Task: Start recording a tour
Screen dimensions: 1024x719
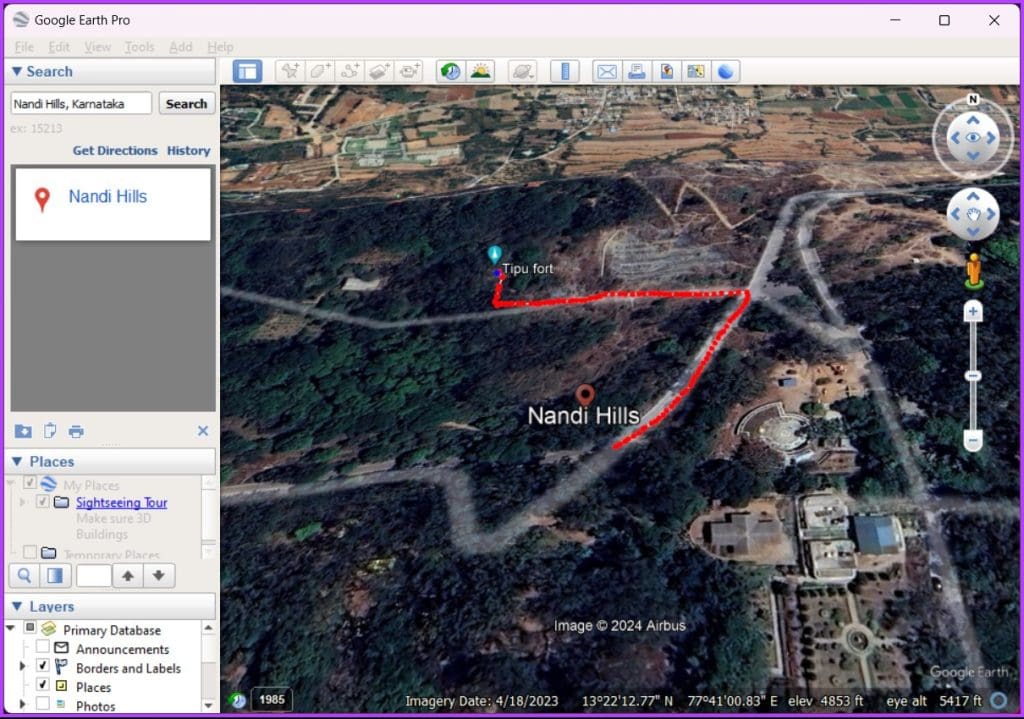Action: [408, 71]
